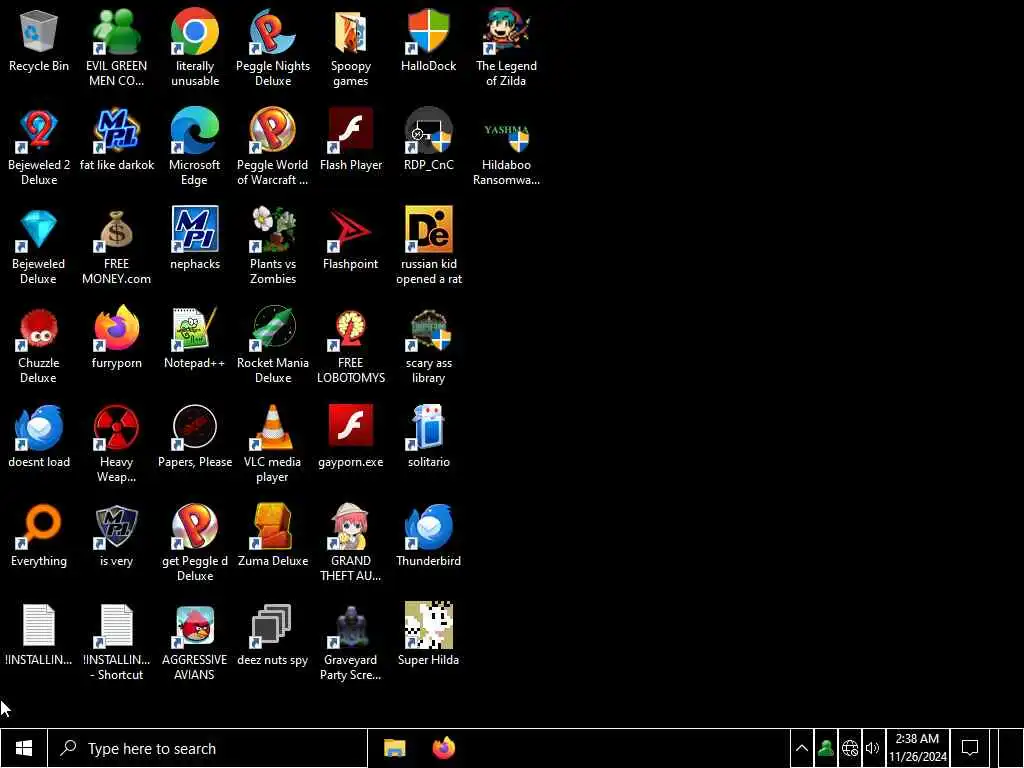Click the Bejeweled Deluxe diamond icon

point(39,230)
